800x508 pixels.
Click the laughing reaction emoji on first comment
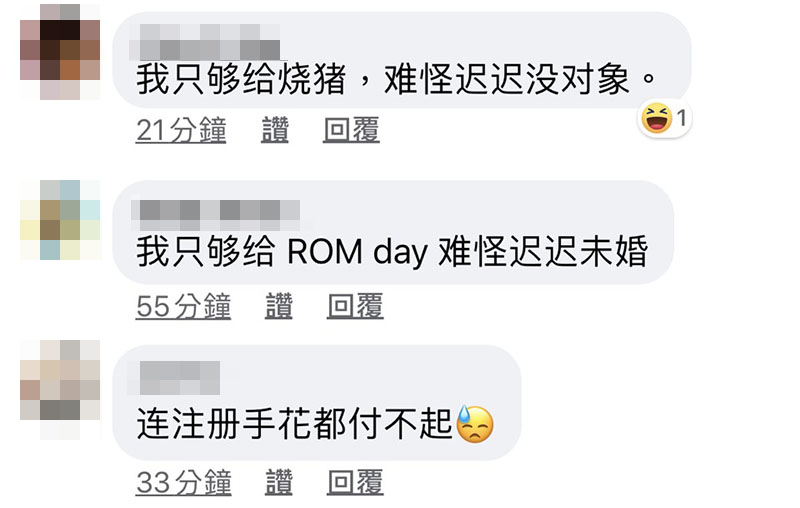coord(656,118)
